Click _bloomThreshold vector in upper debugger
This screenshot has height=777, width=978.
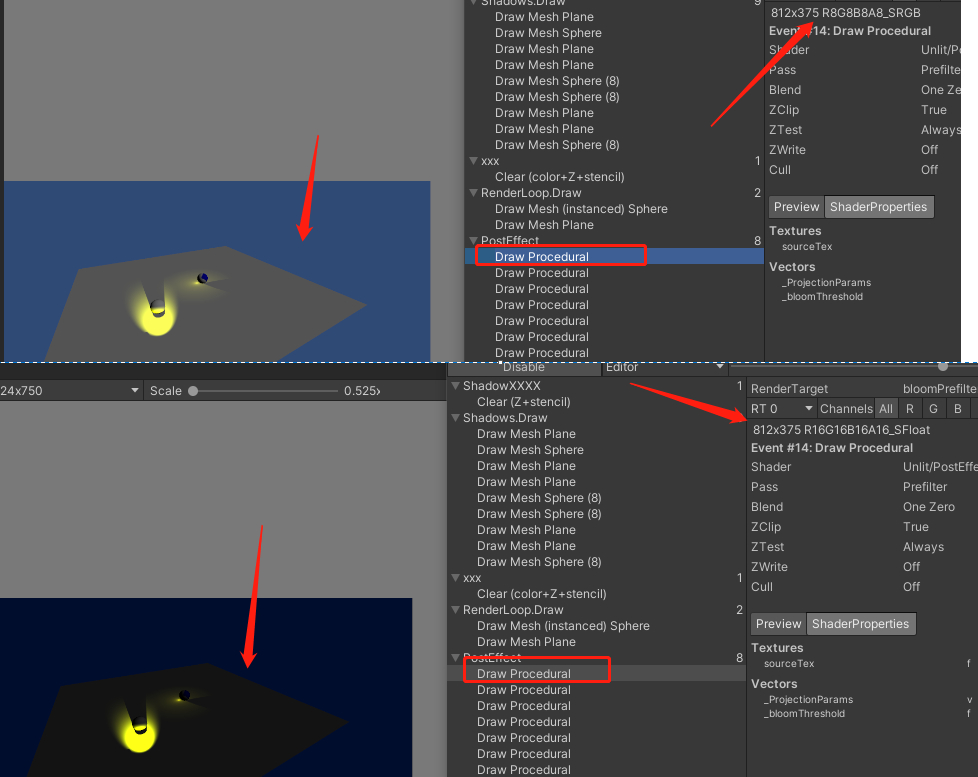pos(823,297)
